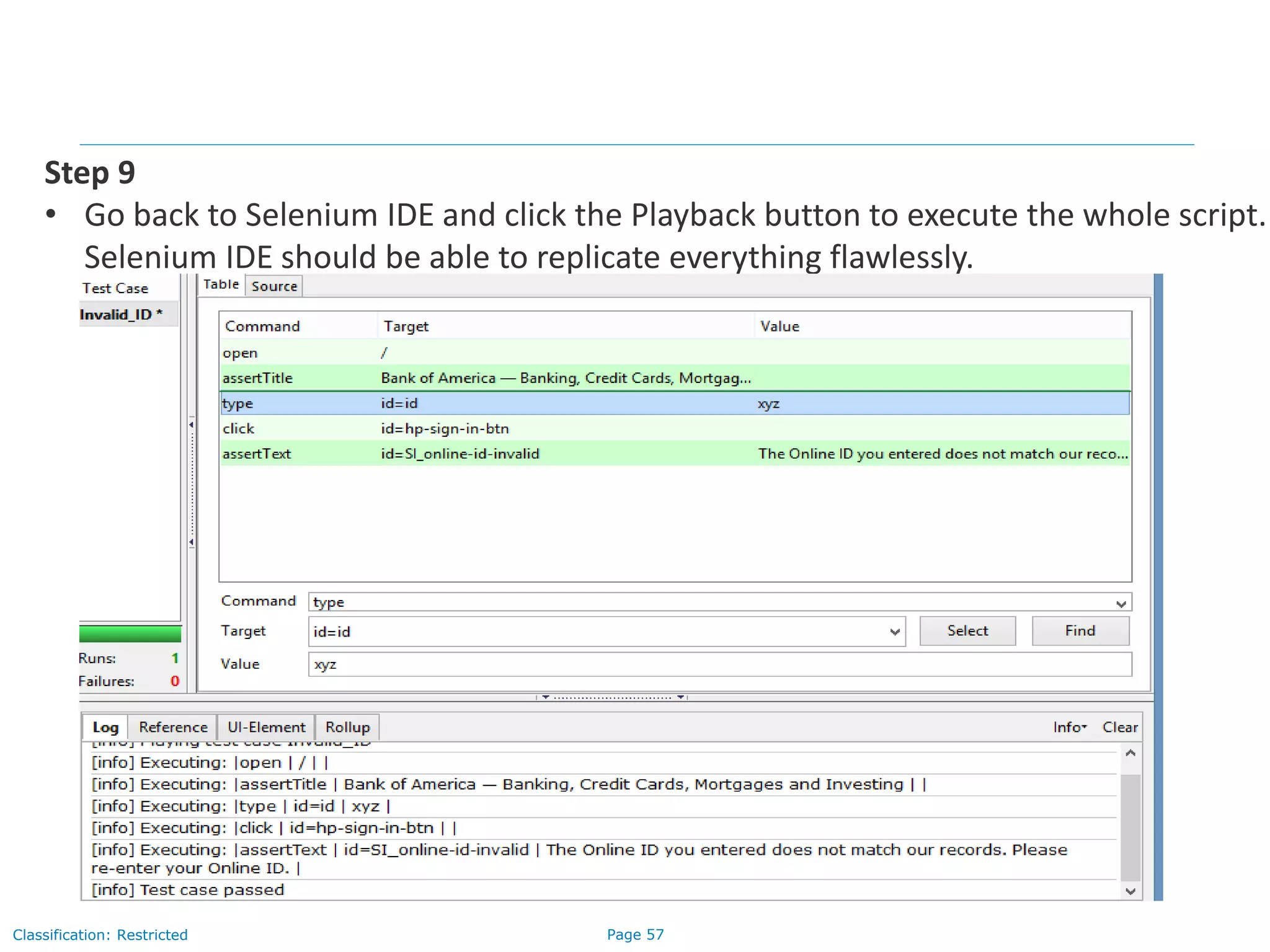Open the Command dropdown arrow
The width and height of the screenshot is (1270, 952).
coord(1121,603)
